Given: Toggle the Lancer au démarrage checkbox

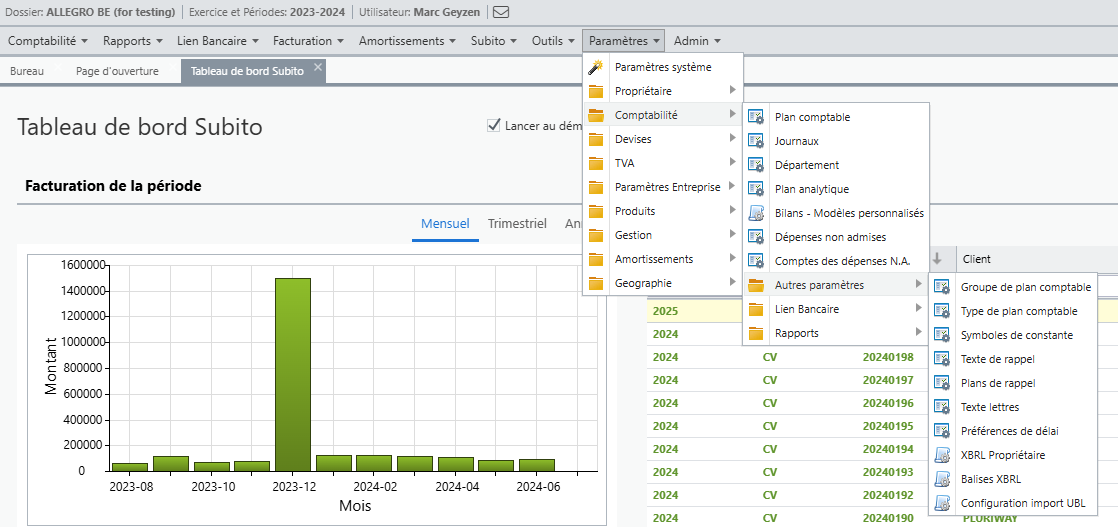Looking at the screenshot, I should click(493, 126).
